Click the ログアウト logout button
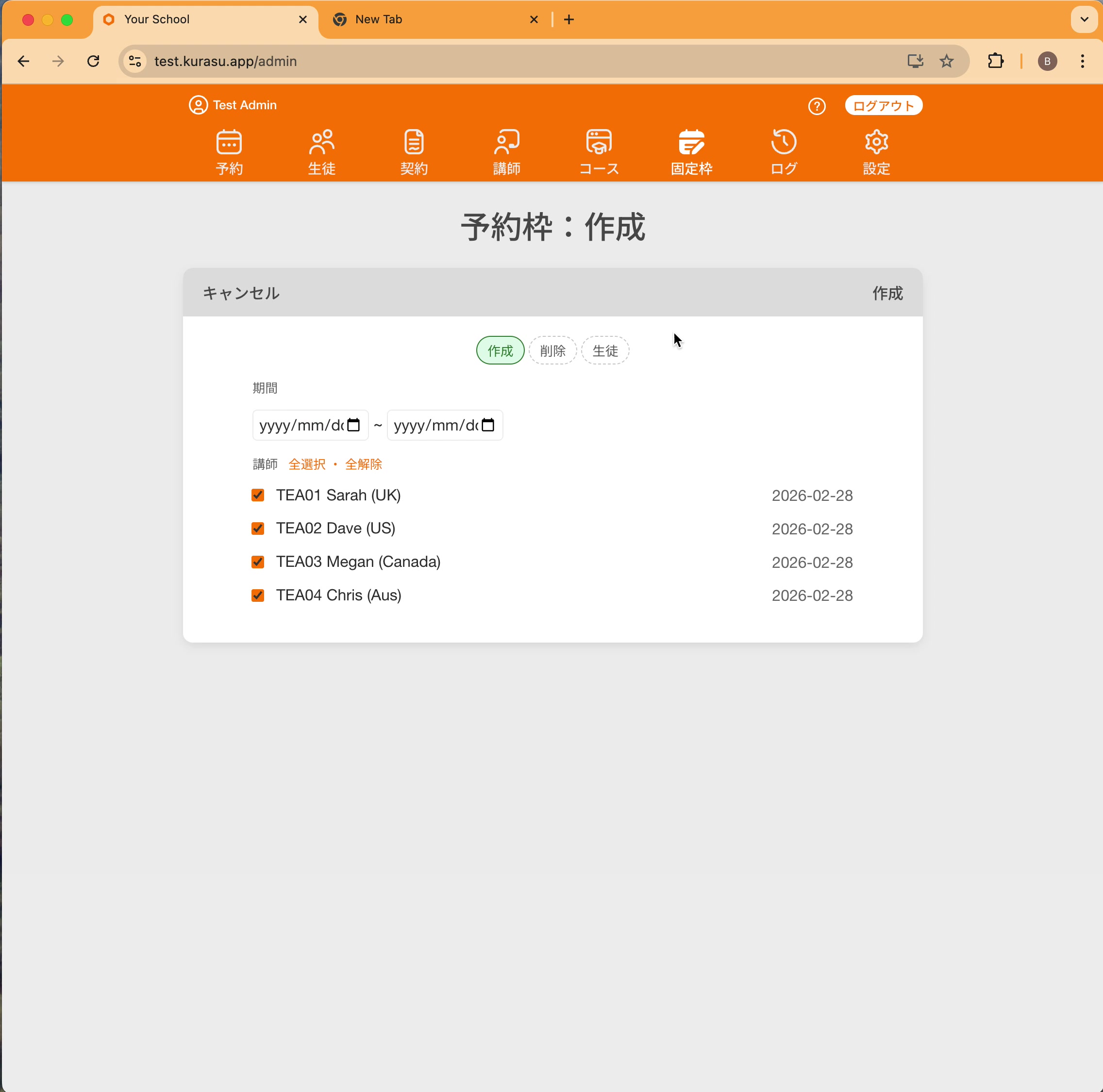Image resolution: width=1103 pixels, height=1092 pixels. pyautogui.click(x=883, y=105)
